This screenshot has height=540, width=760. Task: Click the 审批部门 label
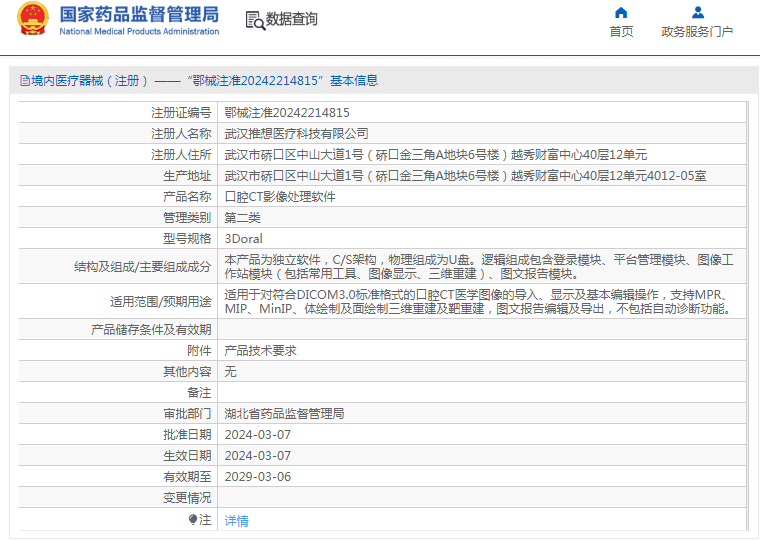click(187, 413)
